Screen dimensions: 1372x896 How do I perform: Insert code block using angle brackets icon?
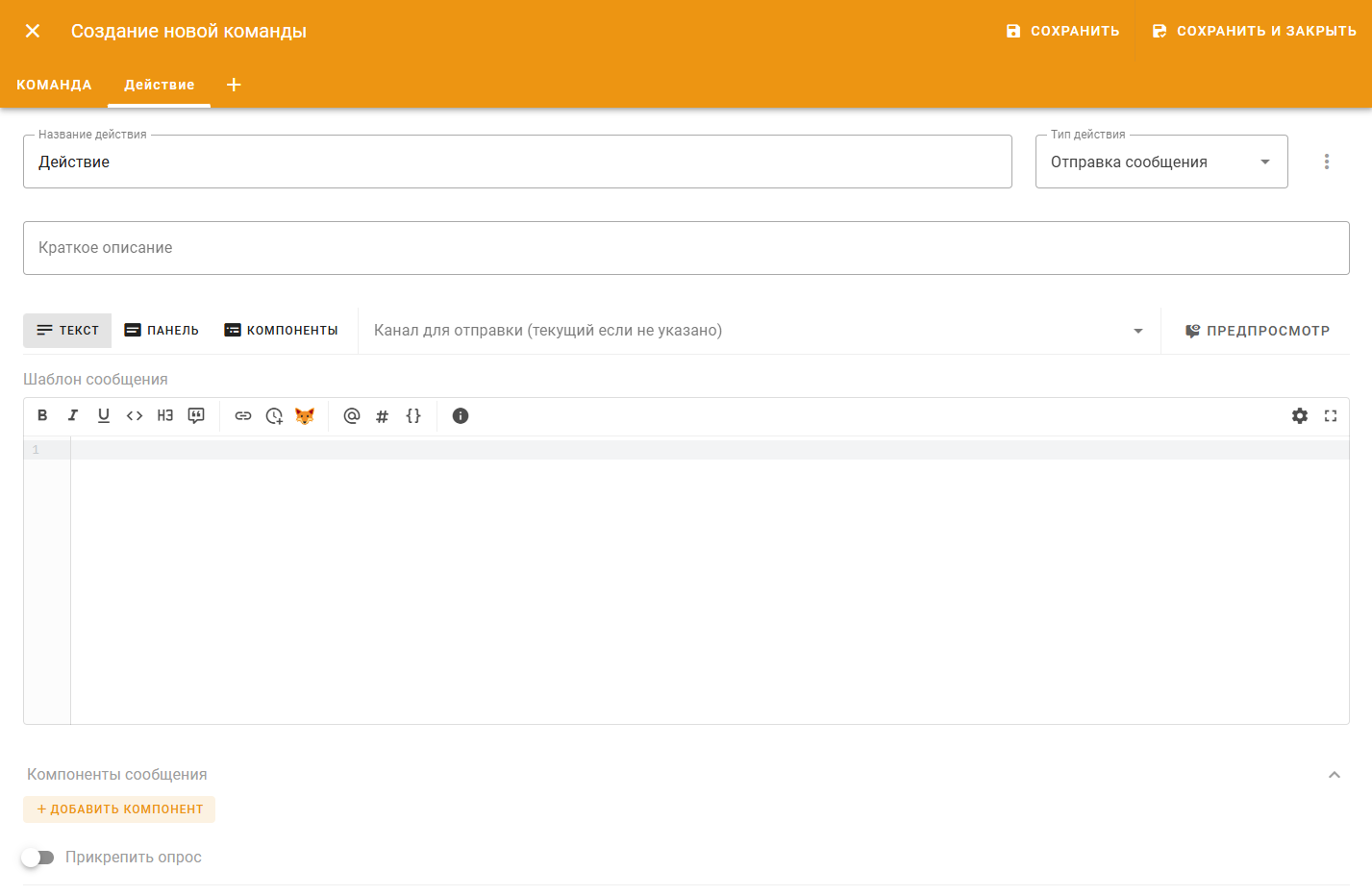coord(135,415)
